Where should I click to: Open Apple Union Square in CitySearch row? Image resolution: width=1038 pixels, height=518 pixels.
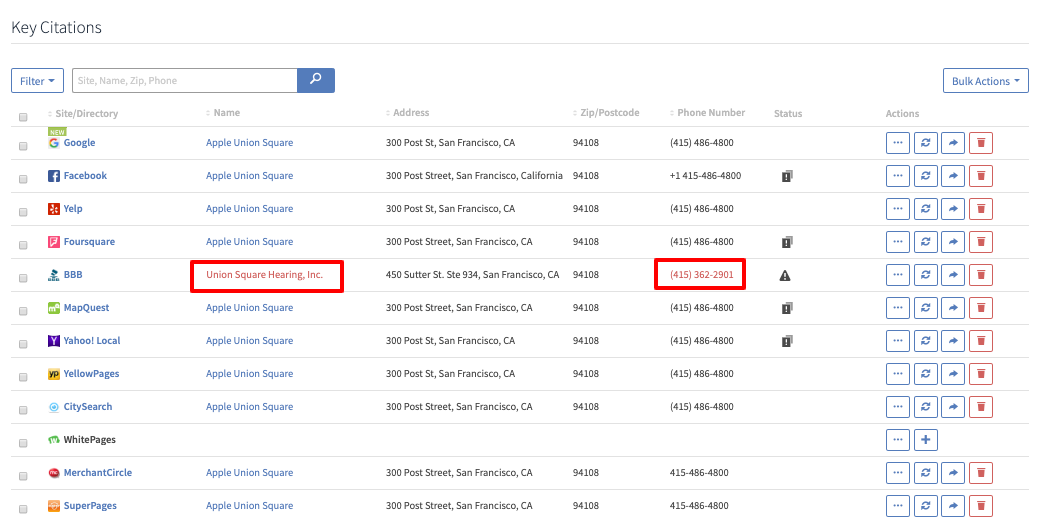tap(250, 406)
